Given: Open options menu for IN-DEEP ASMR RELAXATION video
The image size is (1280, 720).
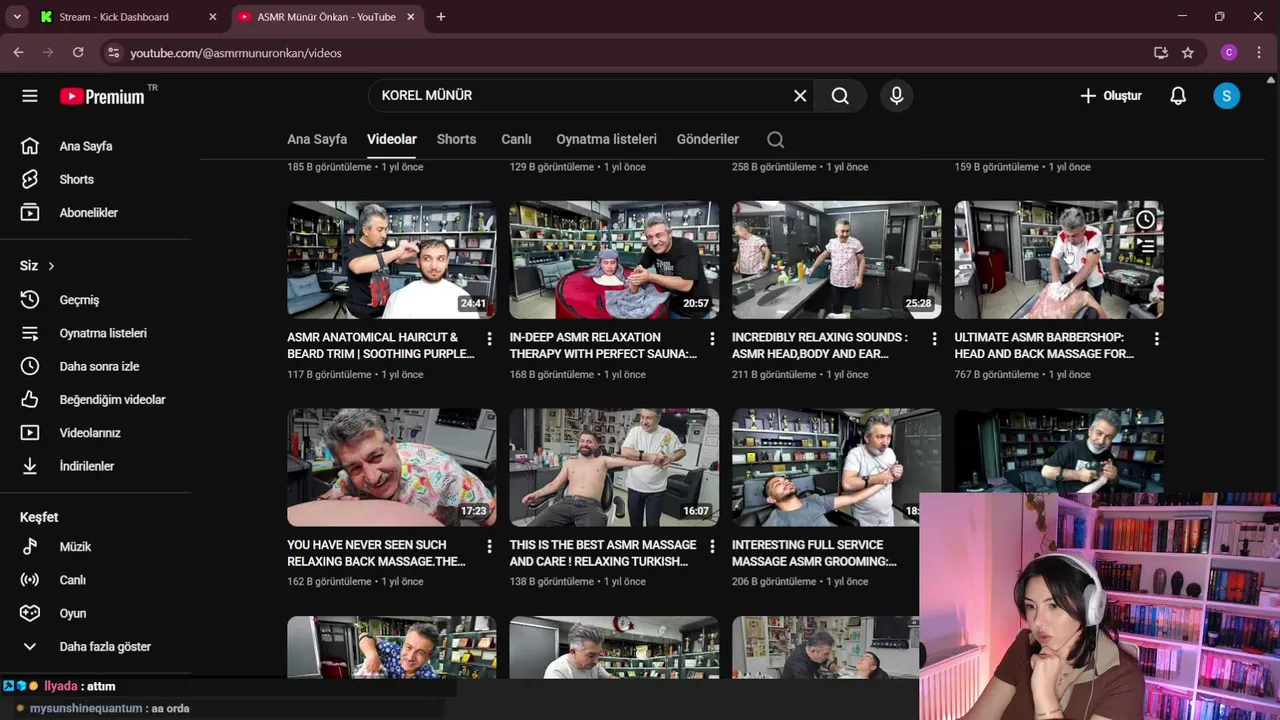Looking at the screenshot, I should coord(712,339).
